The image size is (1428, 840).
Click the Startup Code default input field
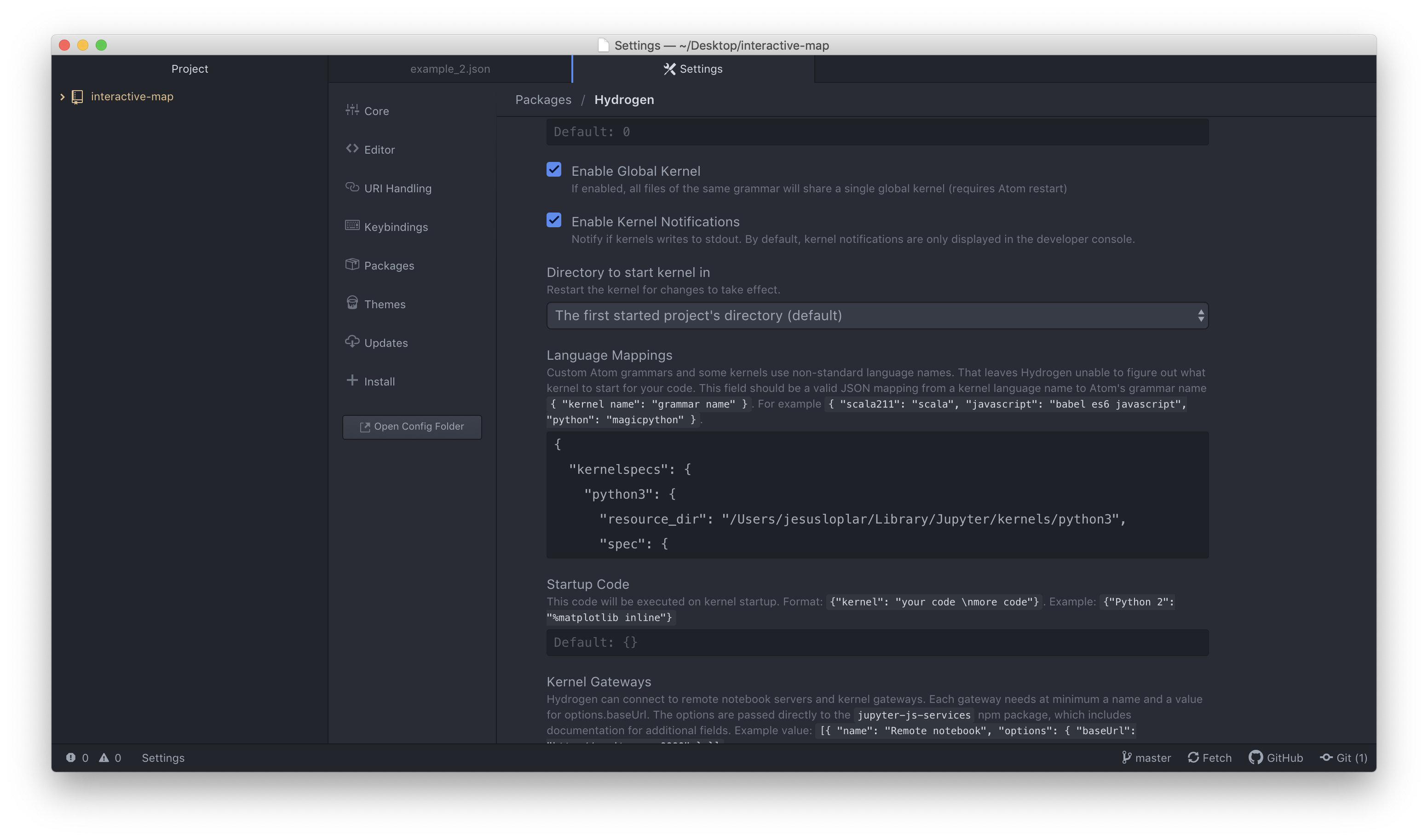click(x=877, y=642)
